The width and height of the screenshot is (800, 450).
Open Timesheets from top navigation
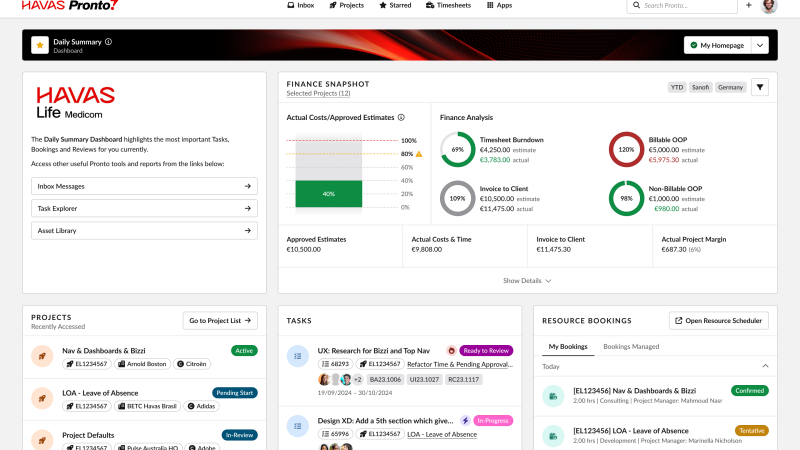coord(448,5)
